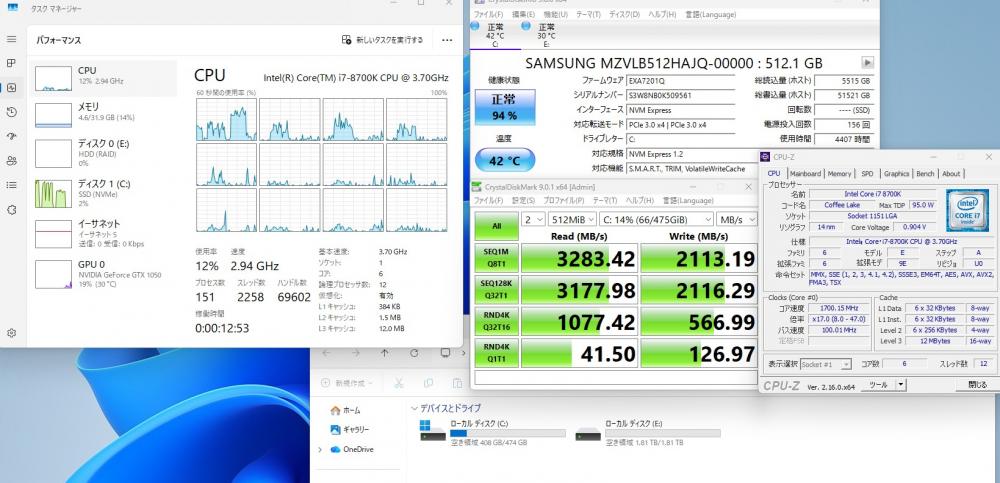Switch to About tab in CPU-Z

point(951,174)
